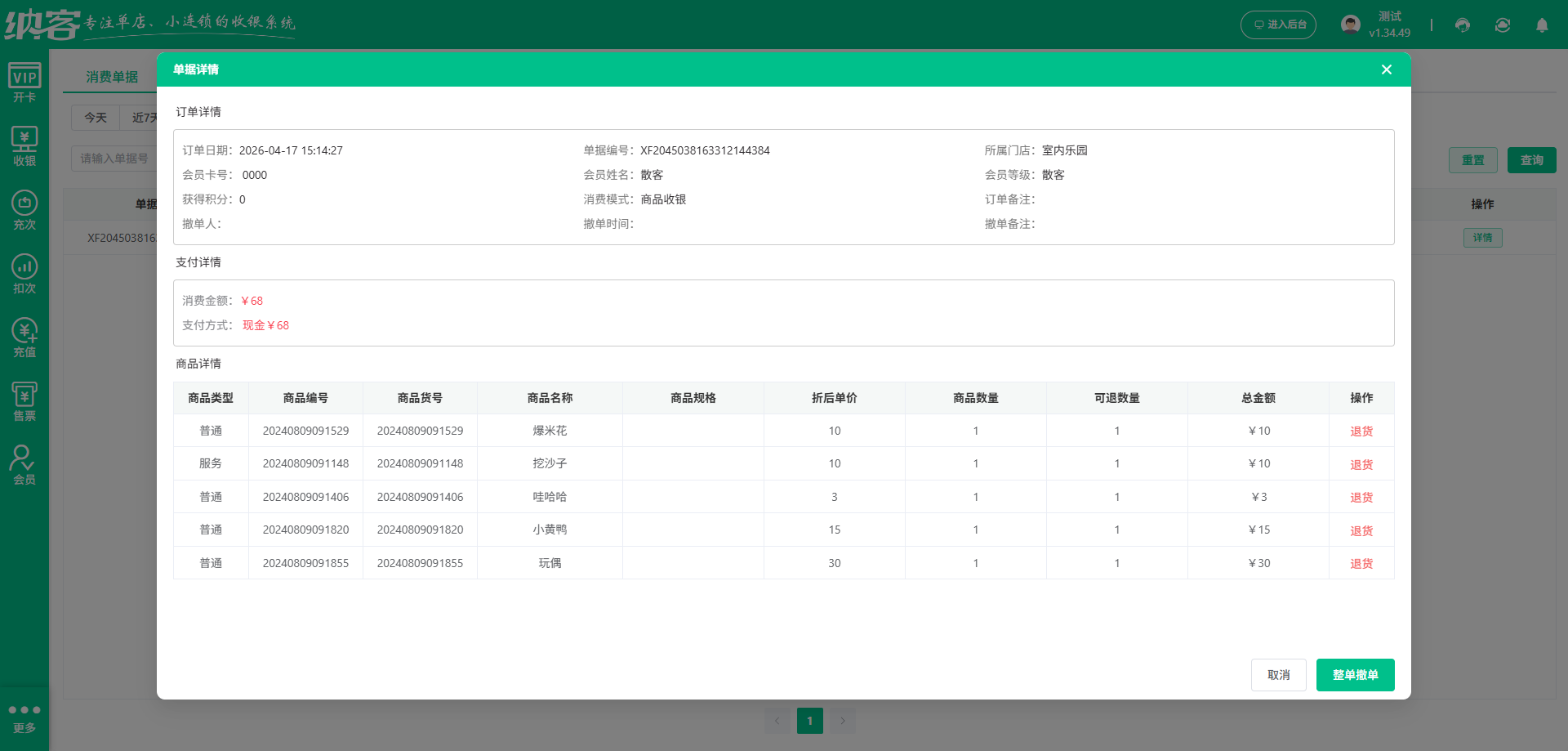Screen dimensions: 1568x751
Task: Click page 1 in the pagination bar
Action: point(809,721)
